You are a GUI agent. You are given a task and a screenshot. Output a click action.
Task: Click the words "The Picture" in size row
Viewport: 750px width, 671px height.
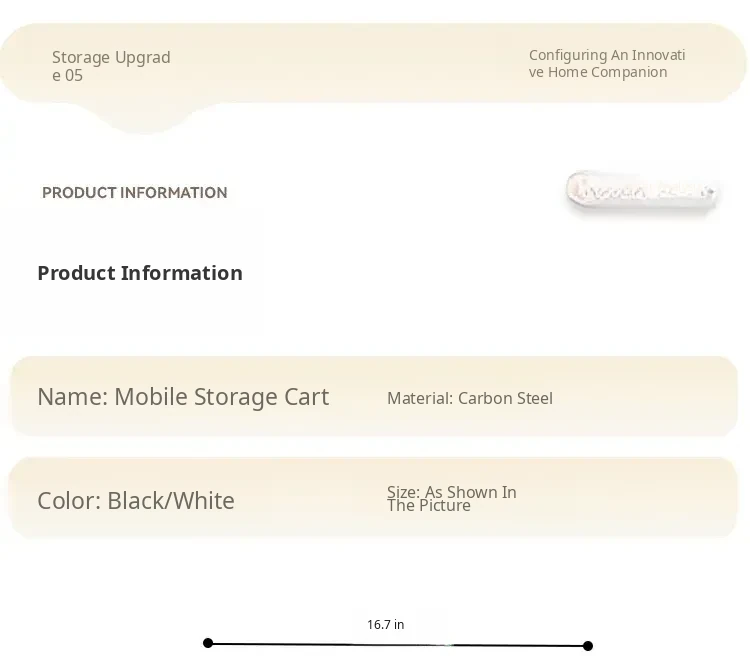tap(429, 506)
